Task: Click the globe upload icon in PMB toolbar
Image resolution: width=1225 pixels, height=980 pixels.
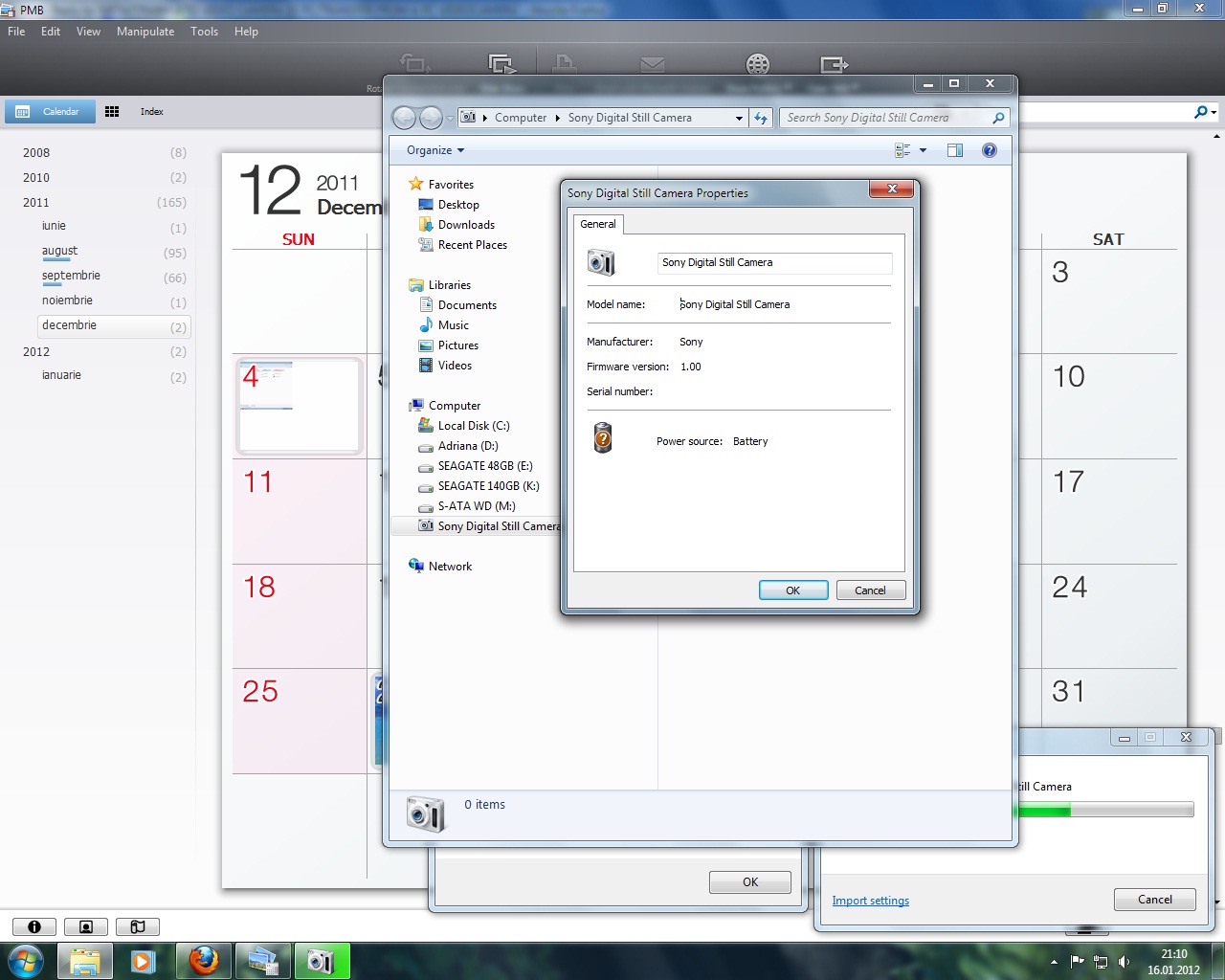Action: click(x=758, y=64)
